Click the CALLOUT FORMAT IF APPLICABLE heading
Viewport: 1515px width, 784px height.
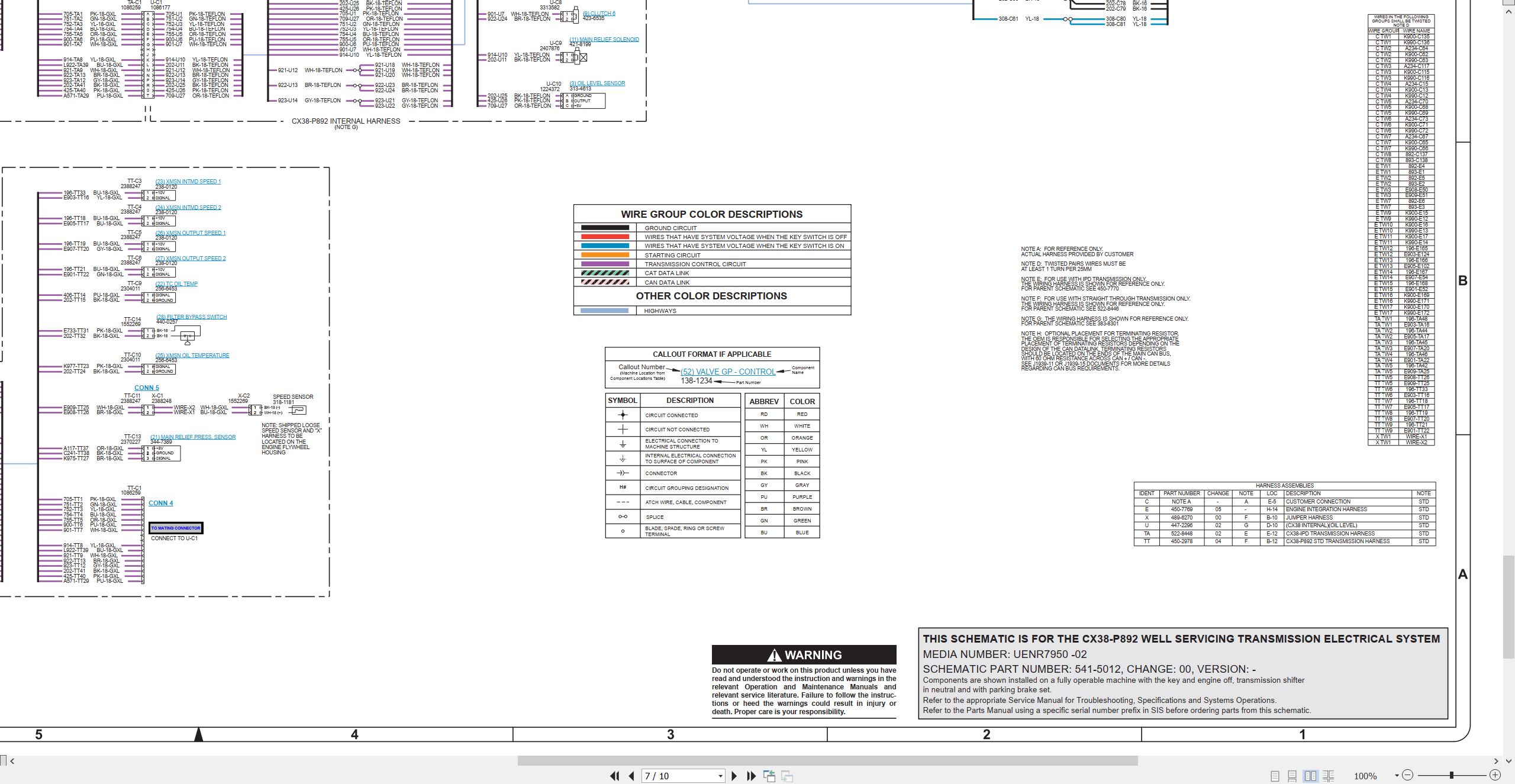click(x=712, y=354)
